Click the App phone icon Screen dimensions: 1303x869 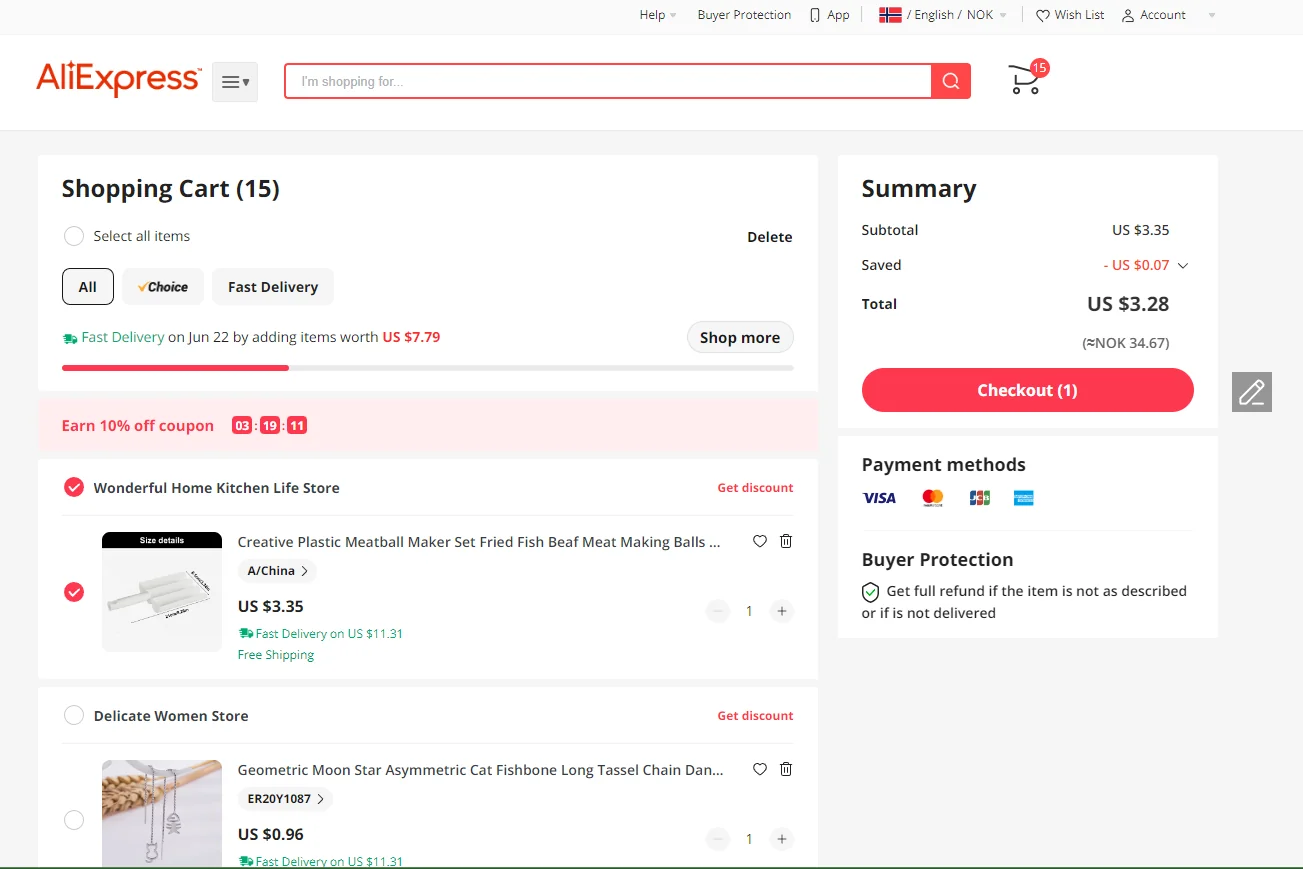(815, 15)
